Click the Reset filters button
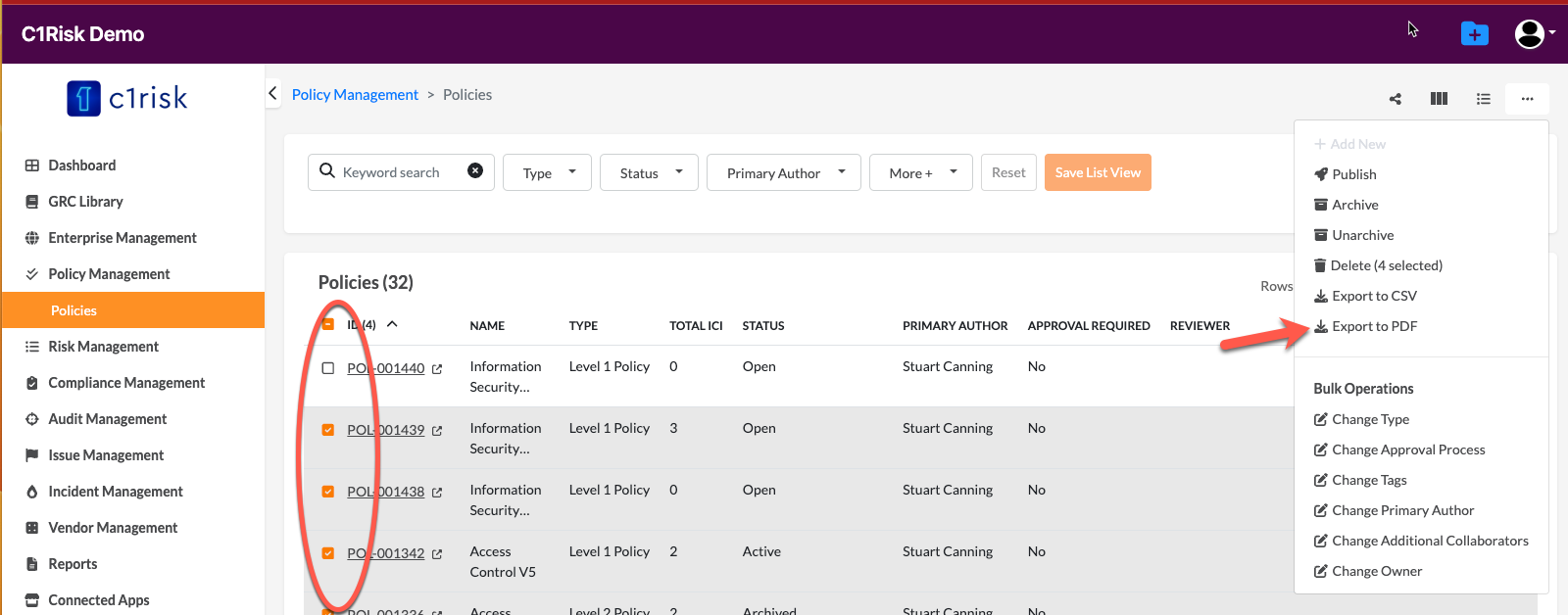Image resolution: width=1568 pixels, height=615 pixels. 1008,172
